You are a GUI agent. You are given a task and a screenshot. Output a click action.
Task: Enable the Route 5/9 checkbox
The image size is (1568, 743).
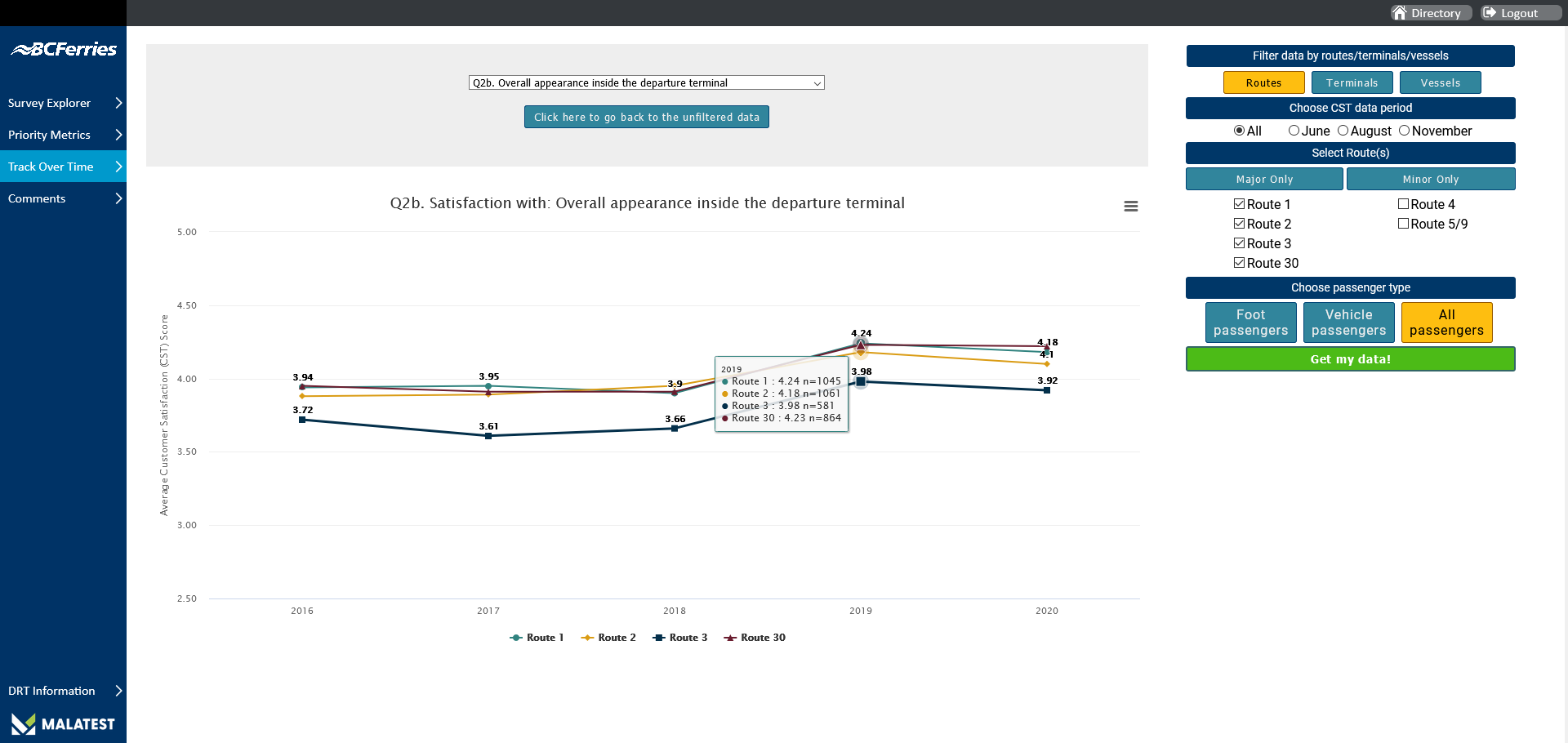point(1403,224)
